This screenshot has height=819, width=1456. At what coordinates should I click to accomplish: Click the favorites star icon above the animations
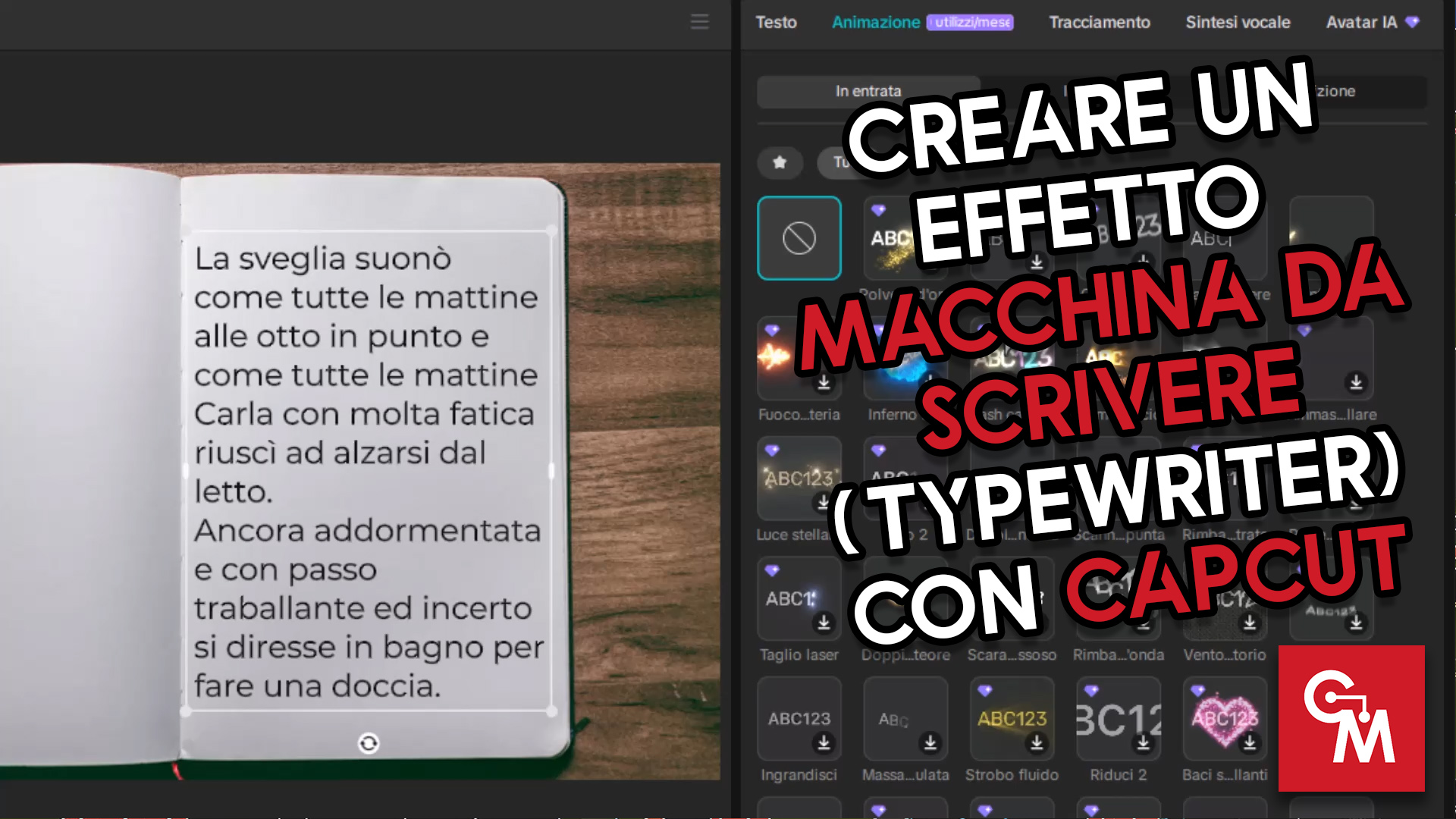click(780, 163)
